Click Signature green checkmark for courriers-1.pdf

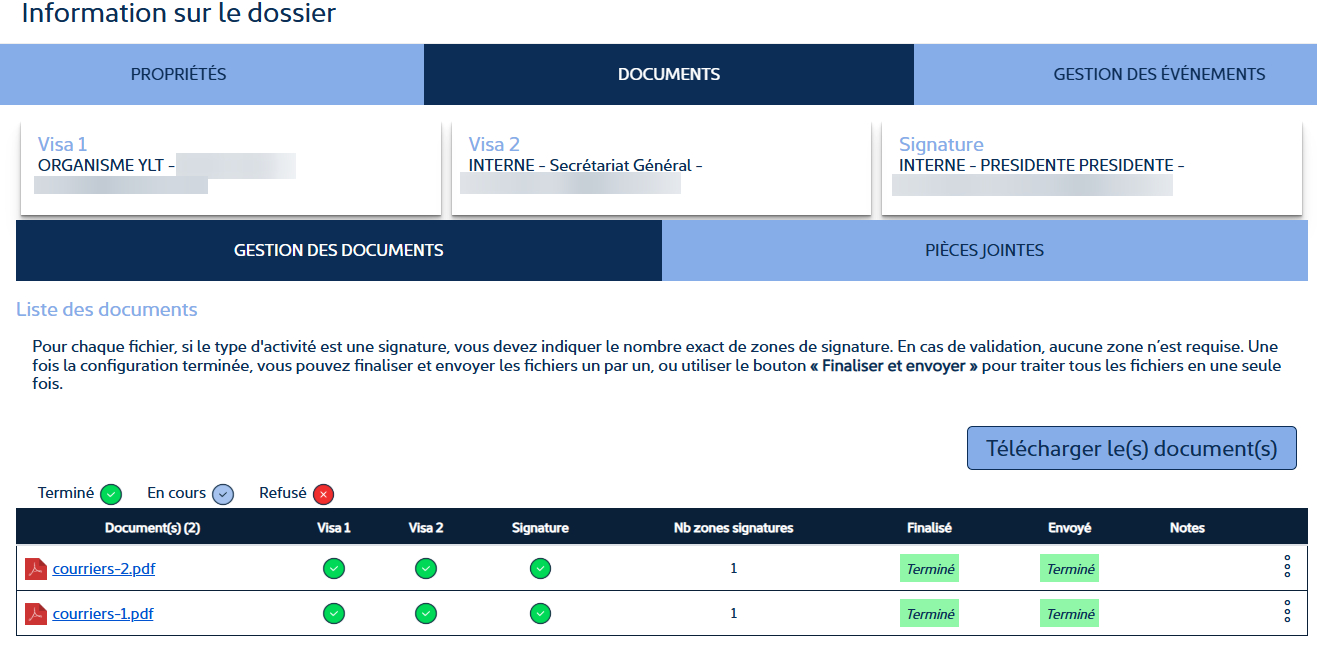540,614
